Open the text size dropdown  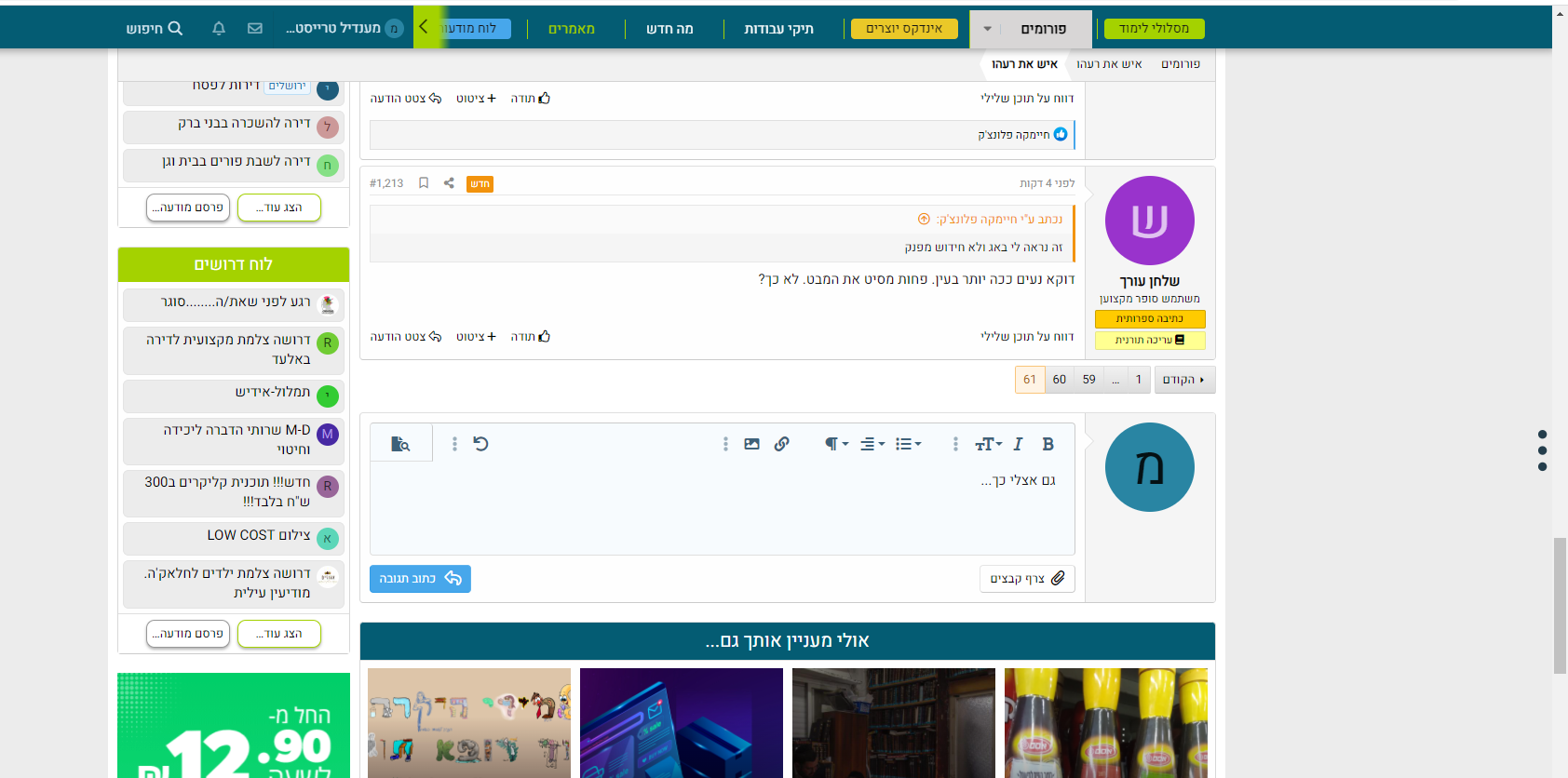point(989,444)
